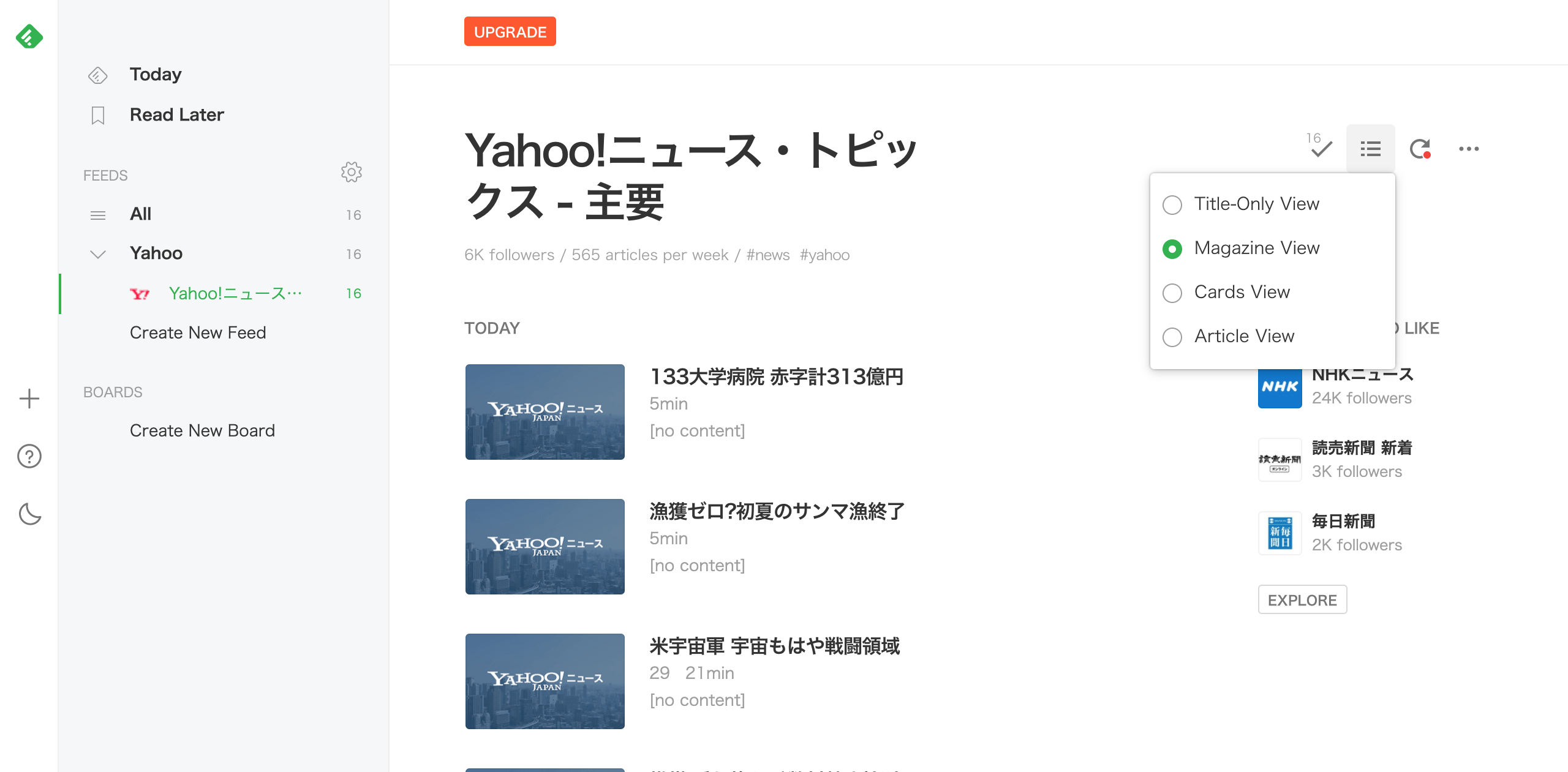Collapse the Yahoo folder chevron
Screen dimensions: 1568x772
tap(97, 254)
